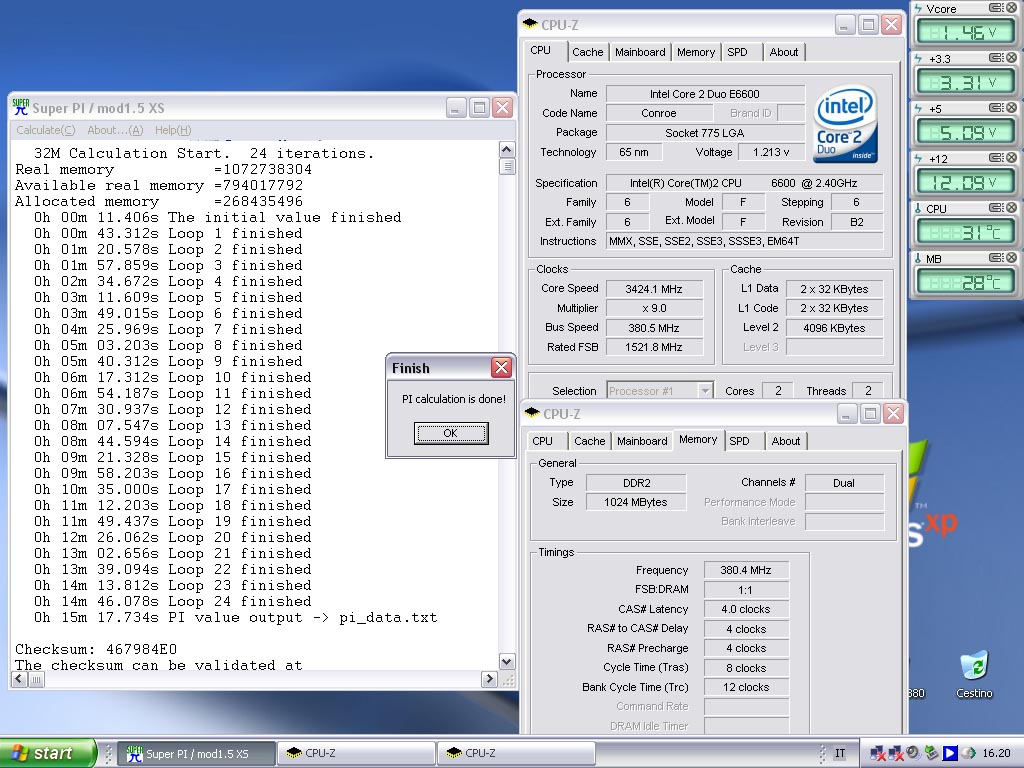
Task: Expand the Processor #1 selection dropdown
Action: (x=705, y=391)
